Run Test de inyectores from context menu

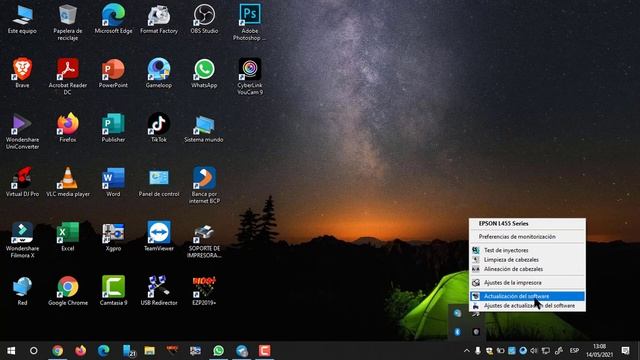[x=527, y=250]
